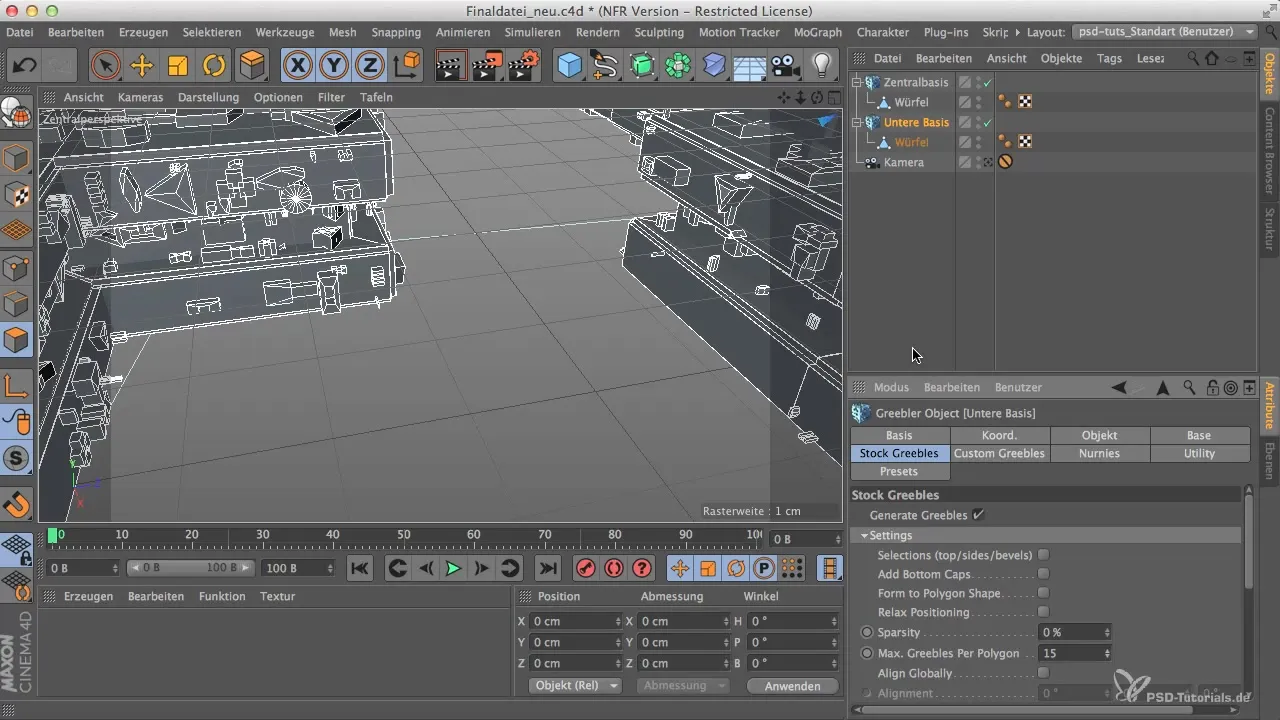The height and width of the screenshot is (720, 1280).
Task: Select the Kamera object
Action: 904,162
